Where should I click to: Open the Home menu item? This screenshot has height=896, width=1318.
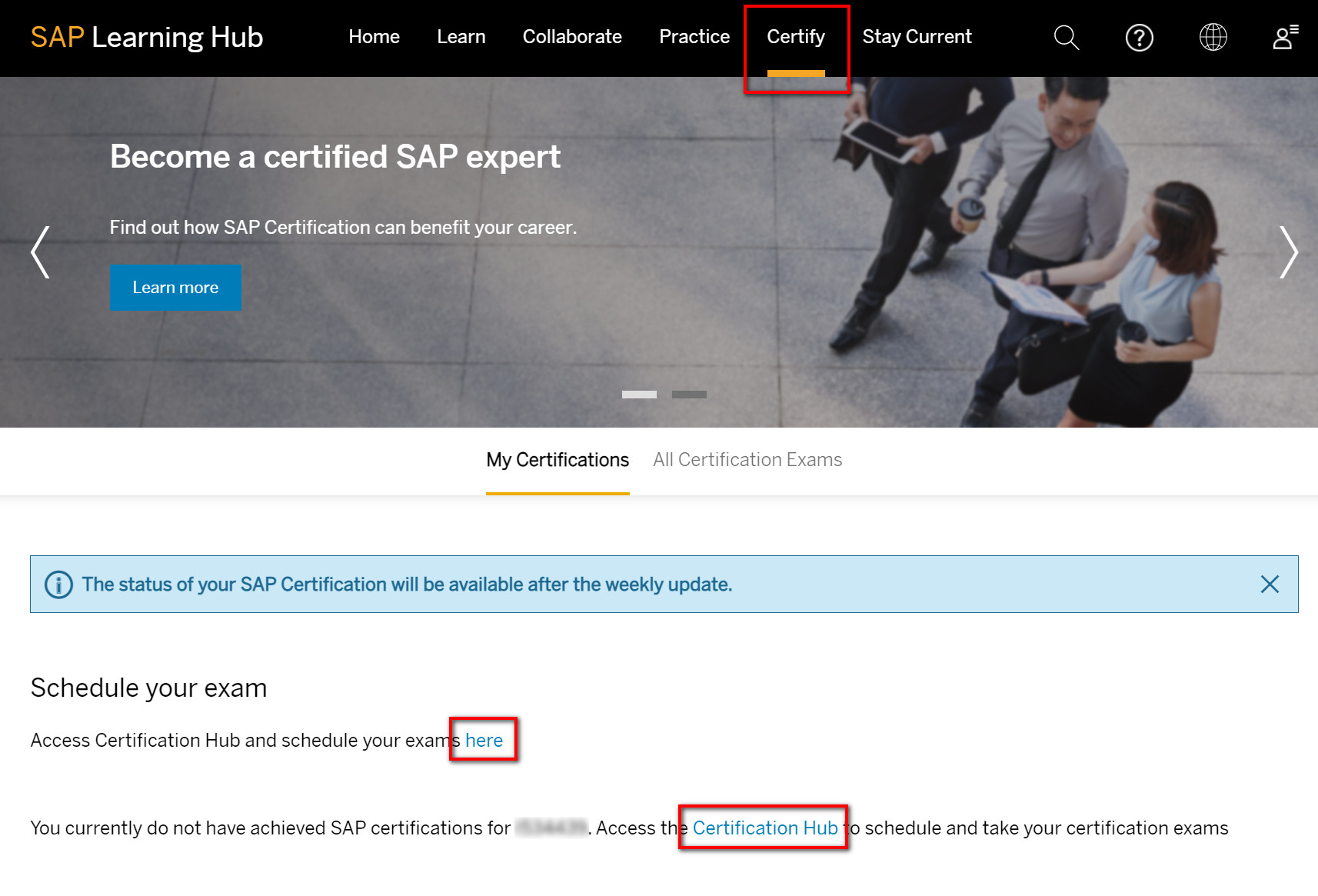[x=374, y=37]
